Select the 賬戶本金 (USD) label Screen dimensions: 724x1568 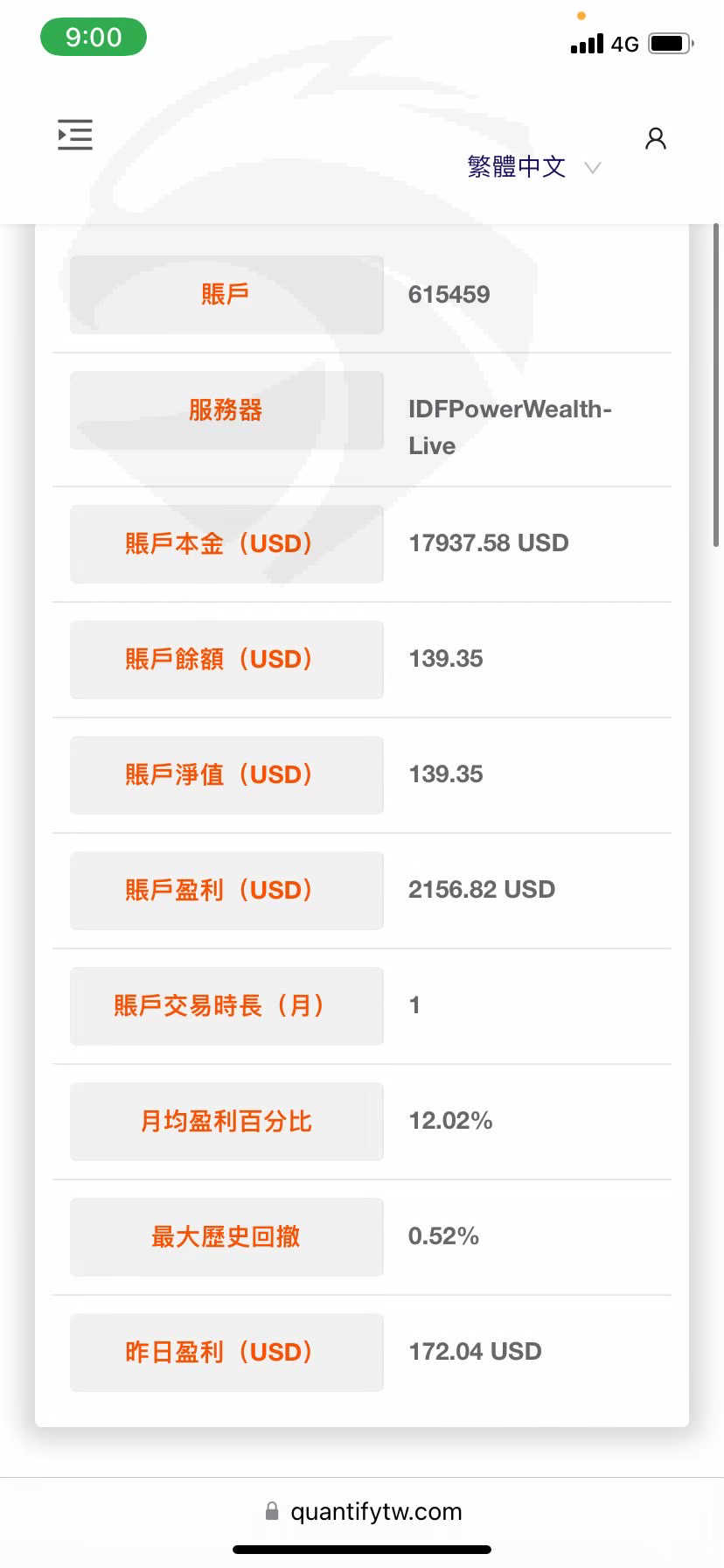click(226, 543)
